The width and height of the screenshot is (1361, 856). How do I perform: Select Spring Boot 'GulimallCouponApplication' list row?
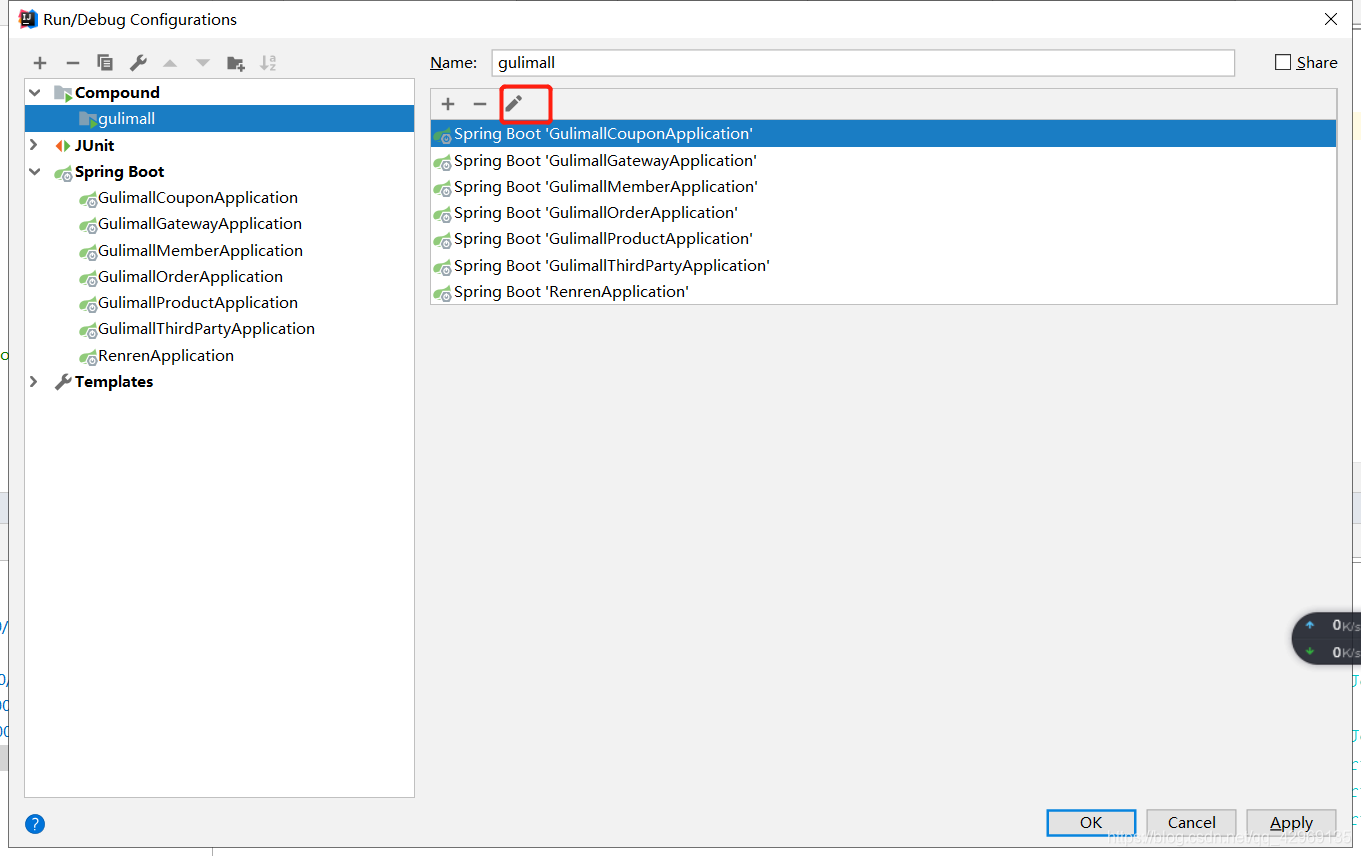883,134
